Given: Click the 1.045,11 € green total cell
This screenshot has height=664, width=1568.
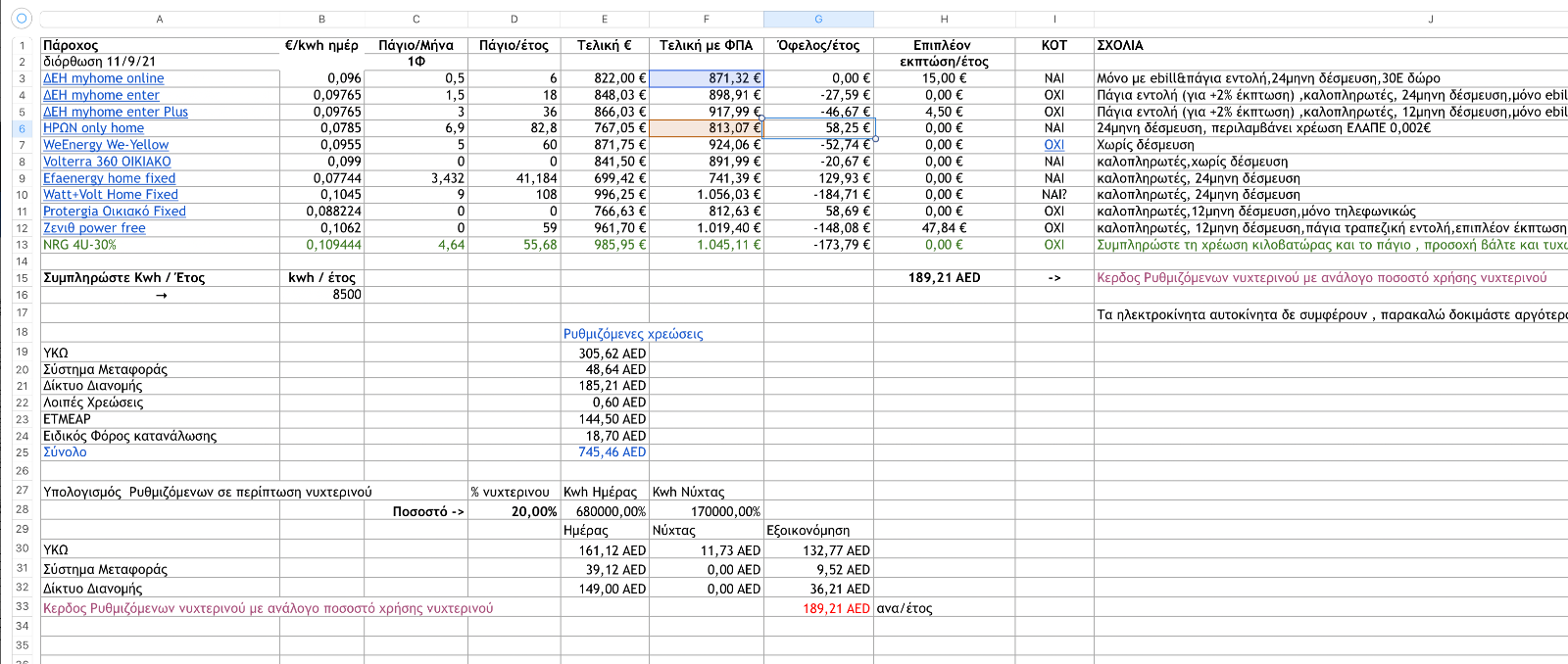Looking at the screenshot, I should (x=707, y=245).
